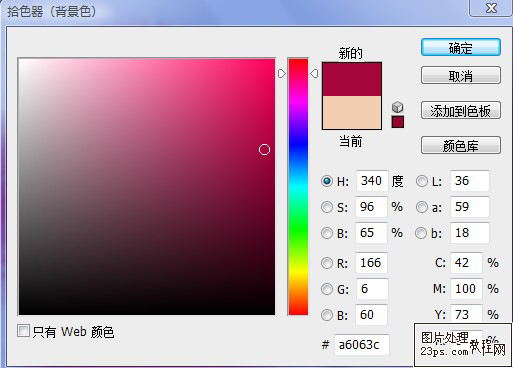The width and height of the screenshot is (513, 368).
Task: Select the Lab lowercase b radio button
Action: click(x=421, y=233)
